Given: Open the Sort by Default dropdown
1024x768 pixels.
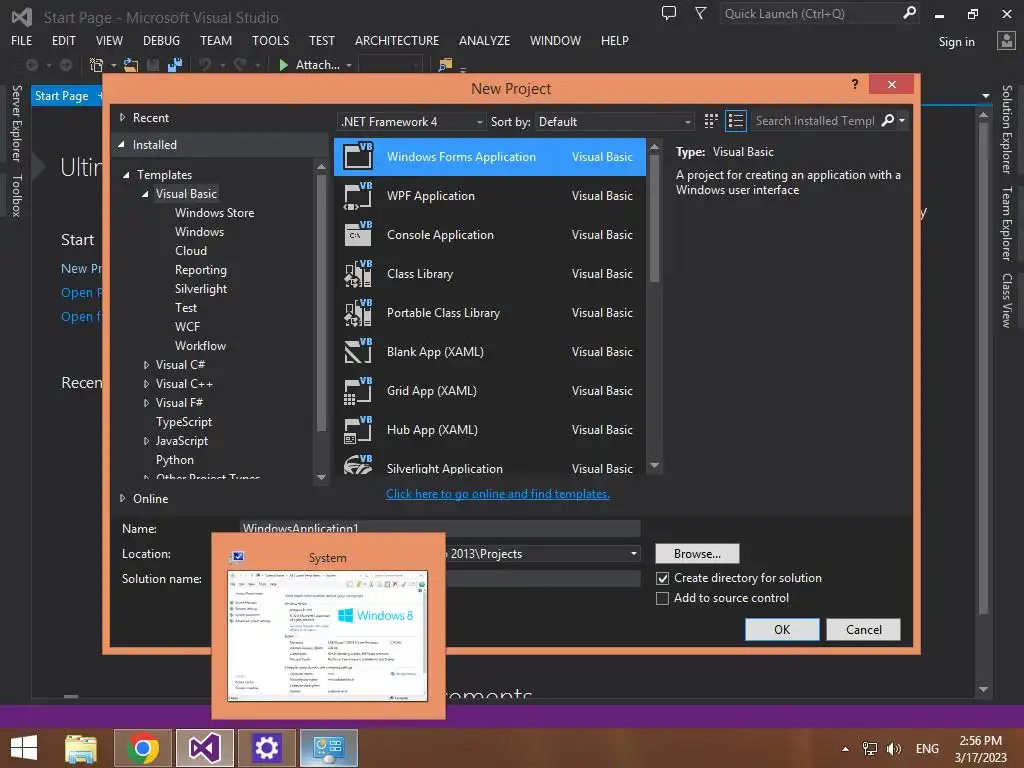Looking at the screenshot, I should pos(614,121).
